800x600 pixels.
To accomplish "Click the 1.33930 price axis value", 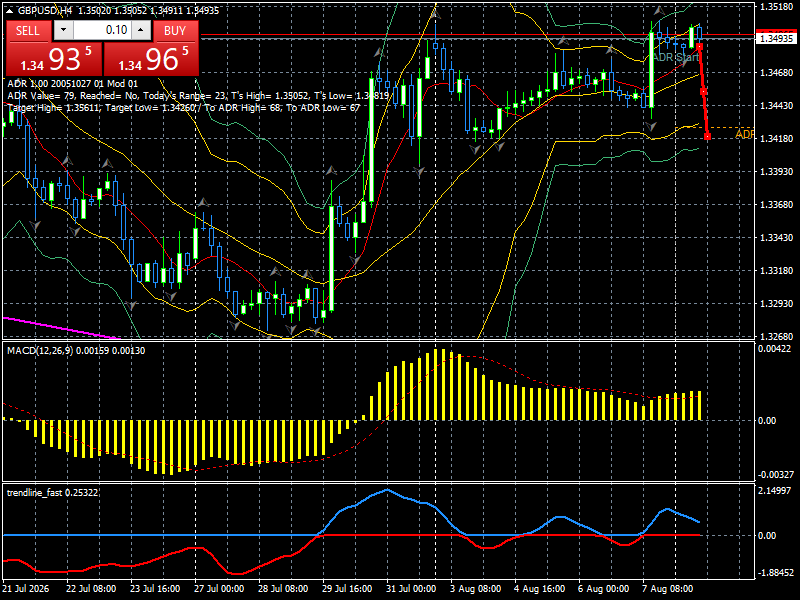I will pos(777,171).
